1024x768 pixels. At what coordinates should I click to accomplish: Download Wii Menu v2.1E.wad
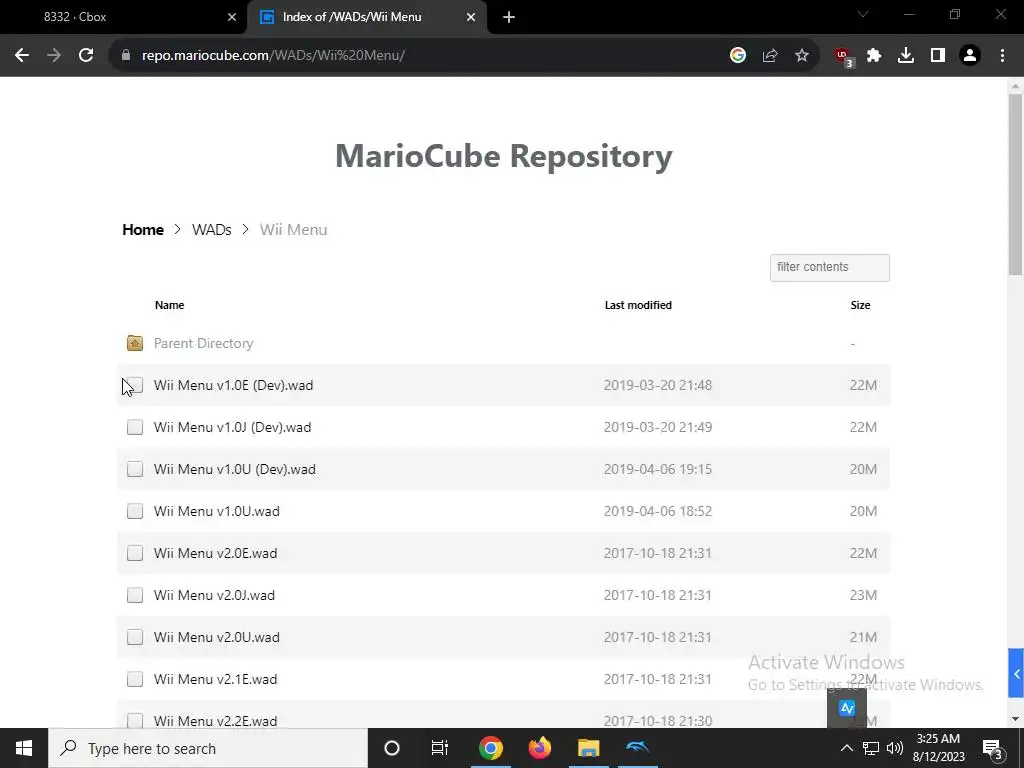[x=216, y=679]
